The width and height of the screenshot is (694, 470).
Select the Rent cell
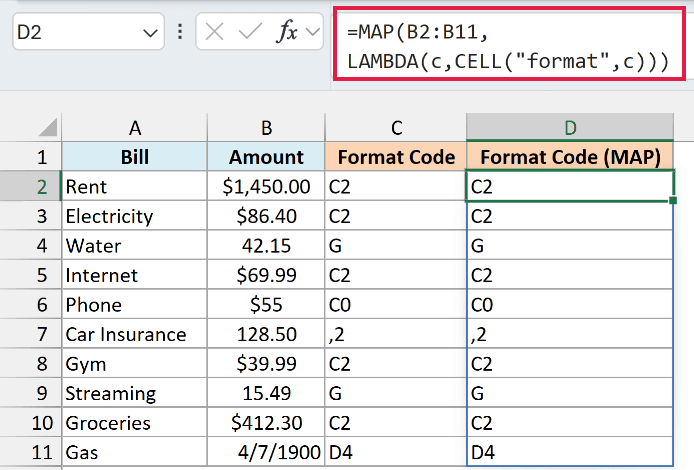click(135, 186)
